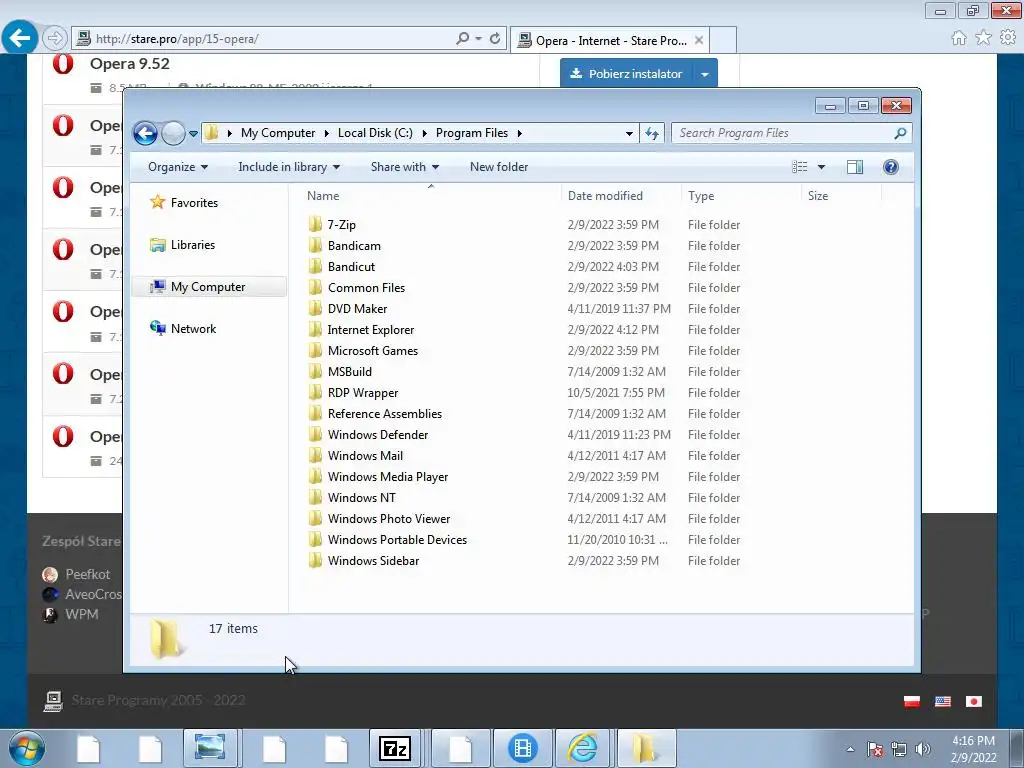Click My Computer in the breadcrumb path

click(x=278, y=133)
